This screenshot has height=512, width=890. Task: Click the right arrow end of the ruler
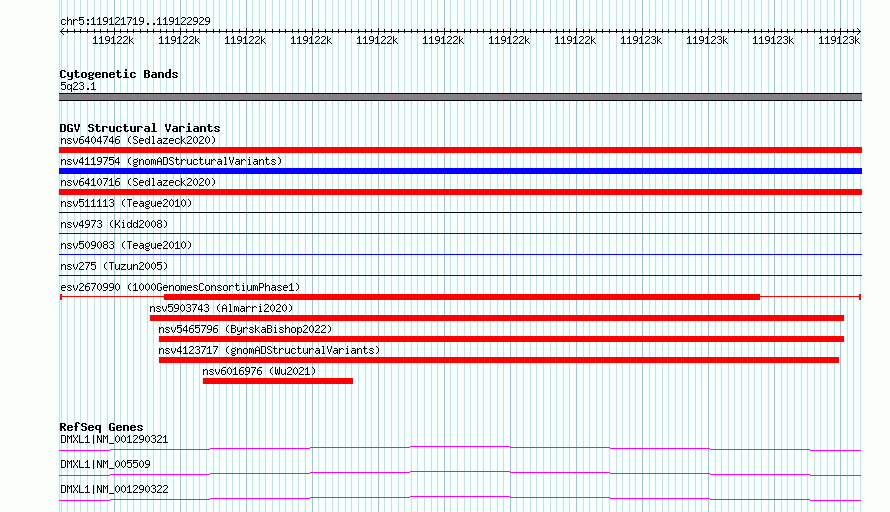point(859,32)
